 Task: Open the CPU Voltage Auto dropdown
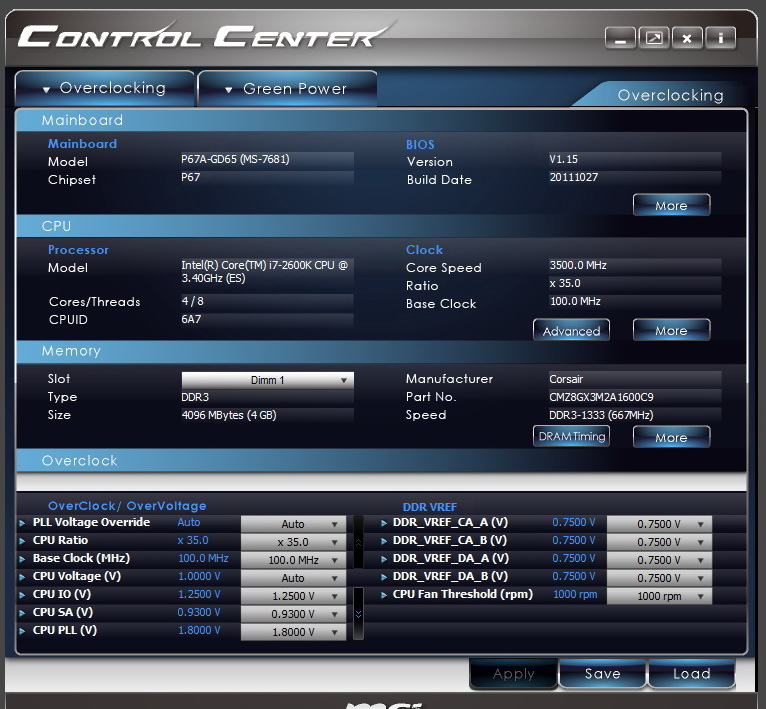tap(293, 579)
